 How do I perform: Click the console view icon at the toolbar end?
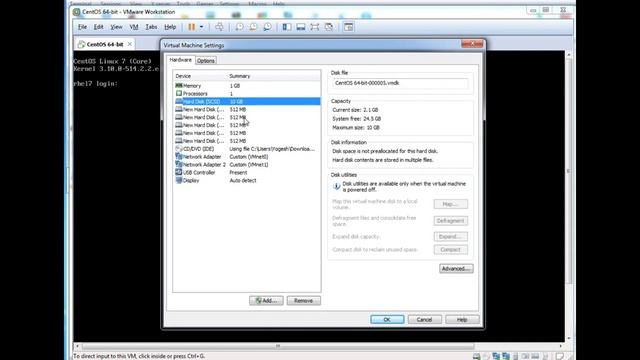[x=349, y=27]
